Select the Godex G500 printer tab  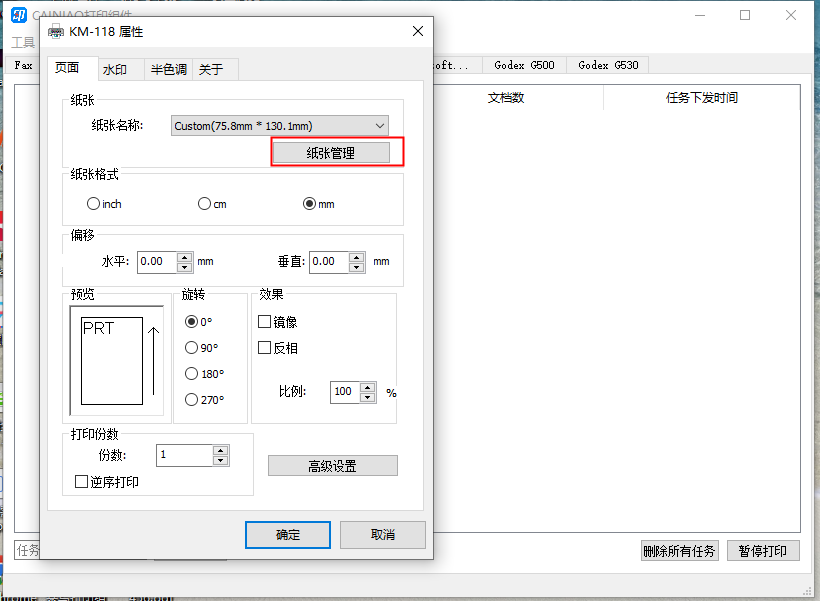point(524,65)
